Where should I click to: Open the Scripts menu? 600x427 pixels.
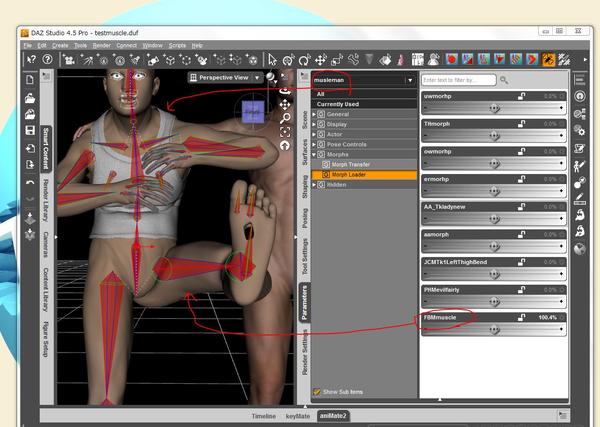(x=177, y=45)
